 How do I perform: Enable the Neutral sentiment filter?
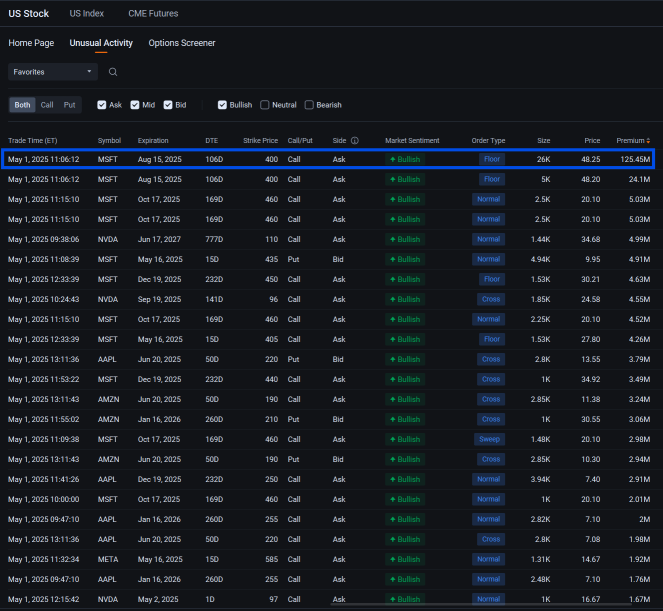pos(265,105)
